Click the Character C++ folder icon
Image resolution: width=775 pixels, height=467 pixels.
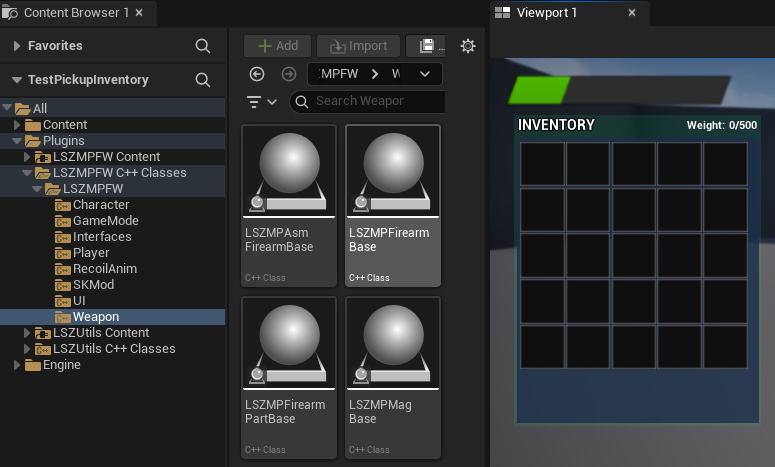(62, 205)
